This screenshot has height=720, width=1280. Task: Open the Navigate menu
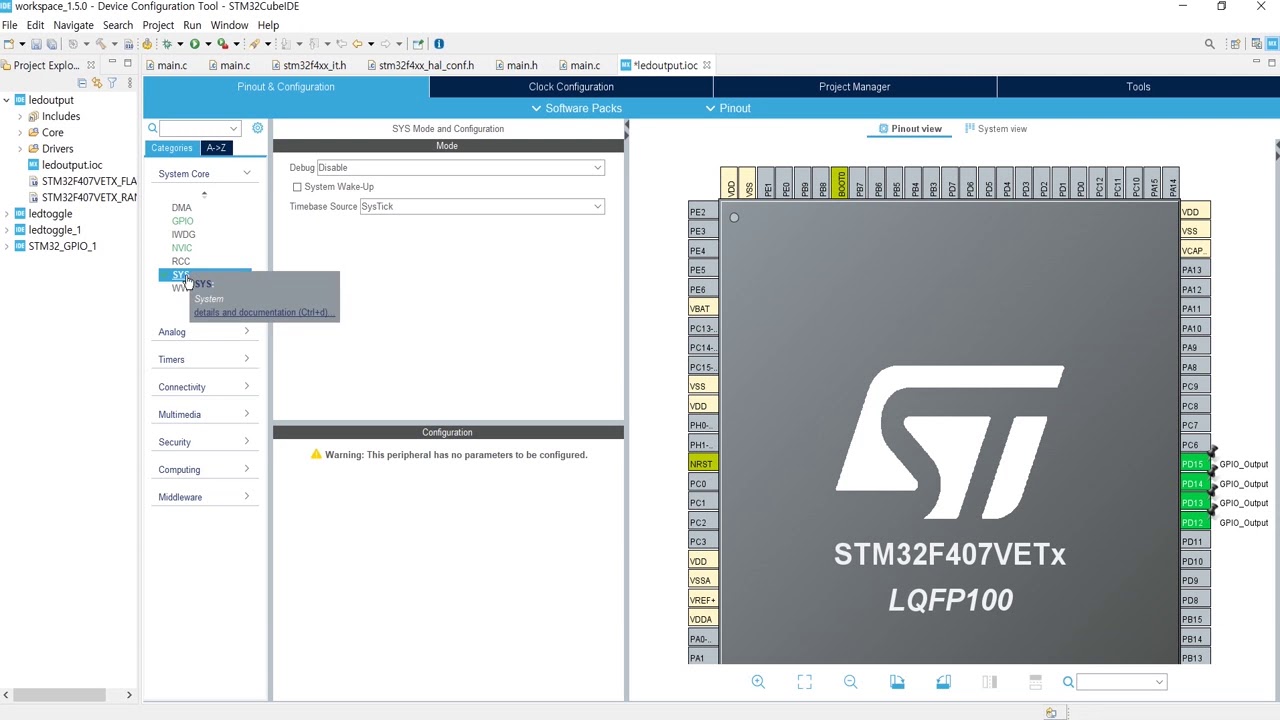(73, 25)
